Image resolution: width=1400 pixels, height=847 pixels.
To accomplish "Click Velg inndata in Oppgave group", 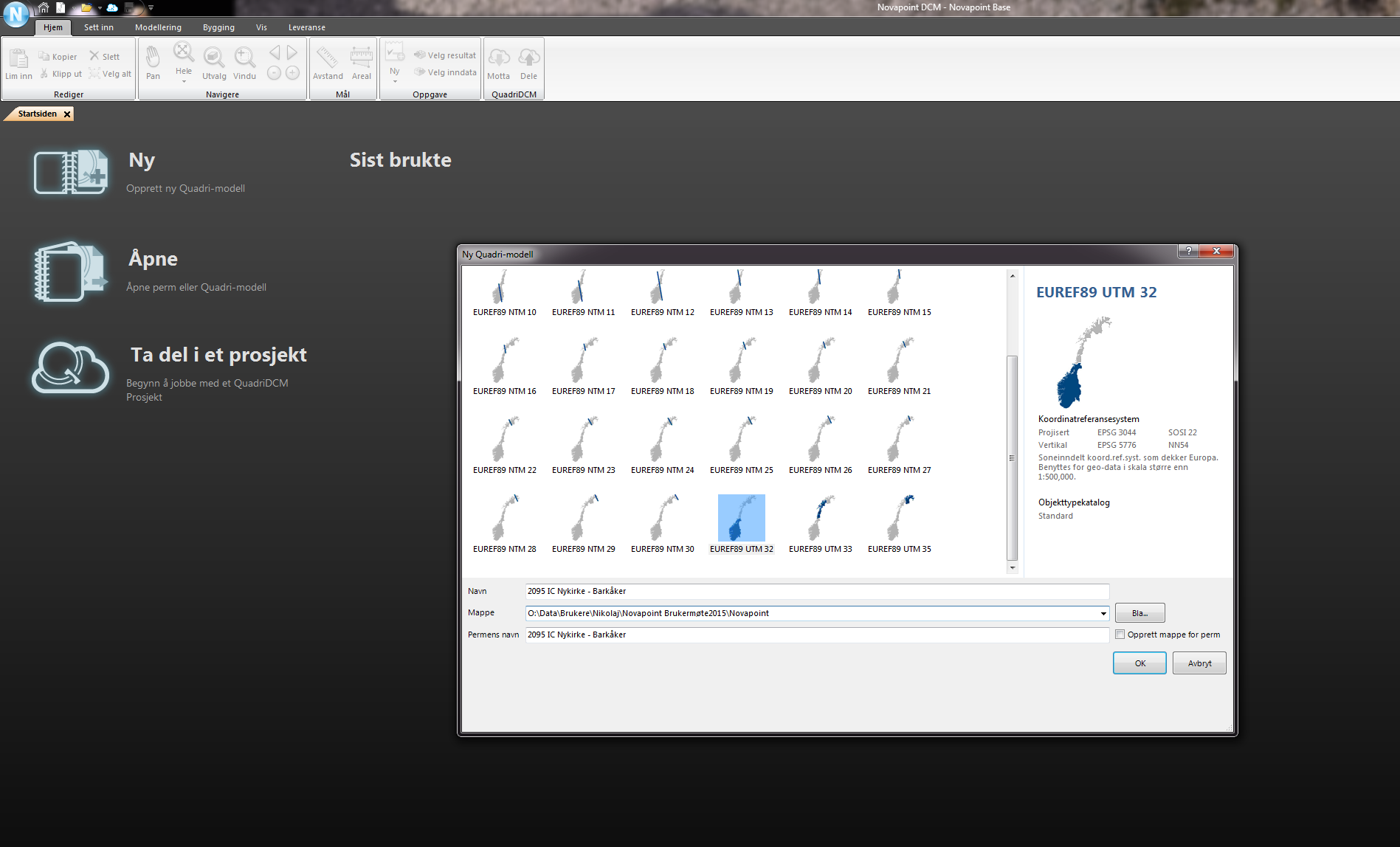I will (445, 72).
